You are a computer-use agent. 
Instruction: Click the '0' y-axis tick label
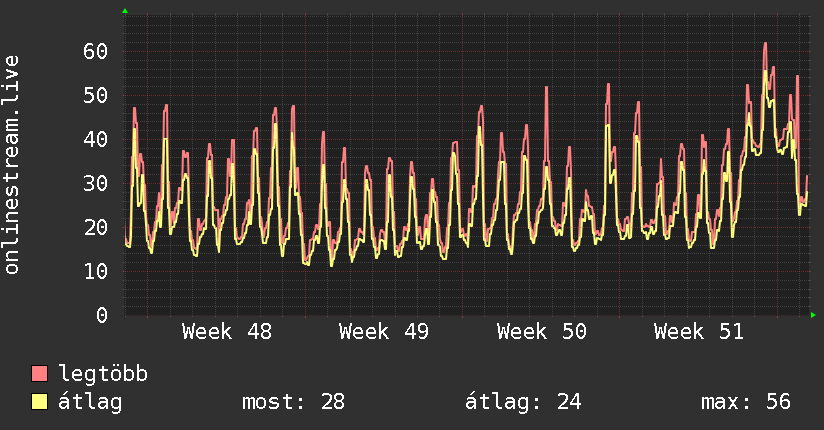pyautogui.click(x=102, y=315)
